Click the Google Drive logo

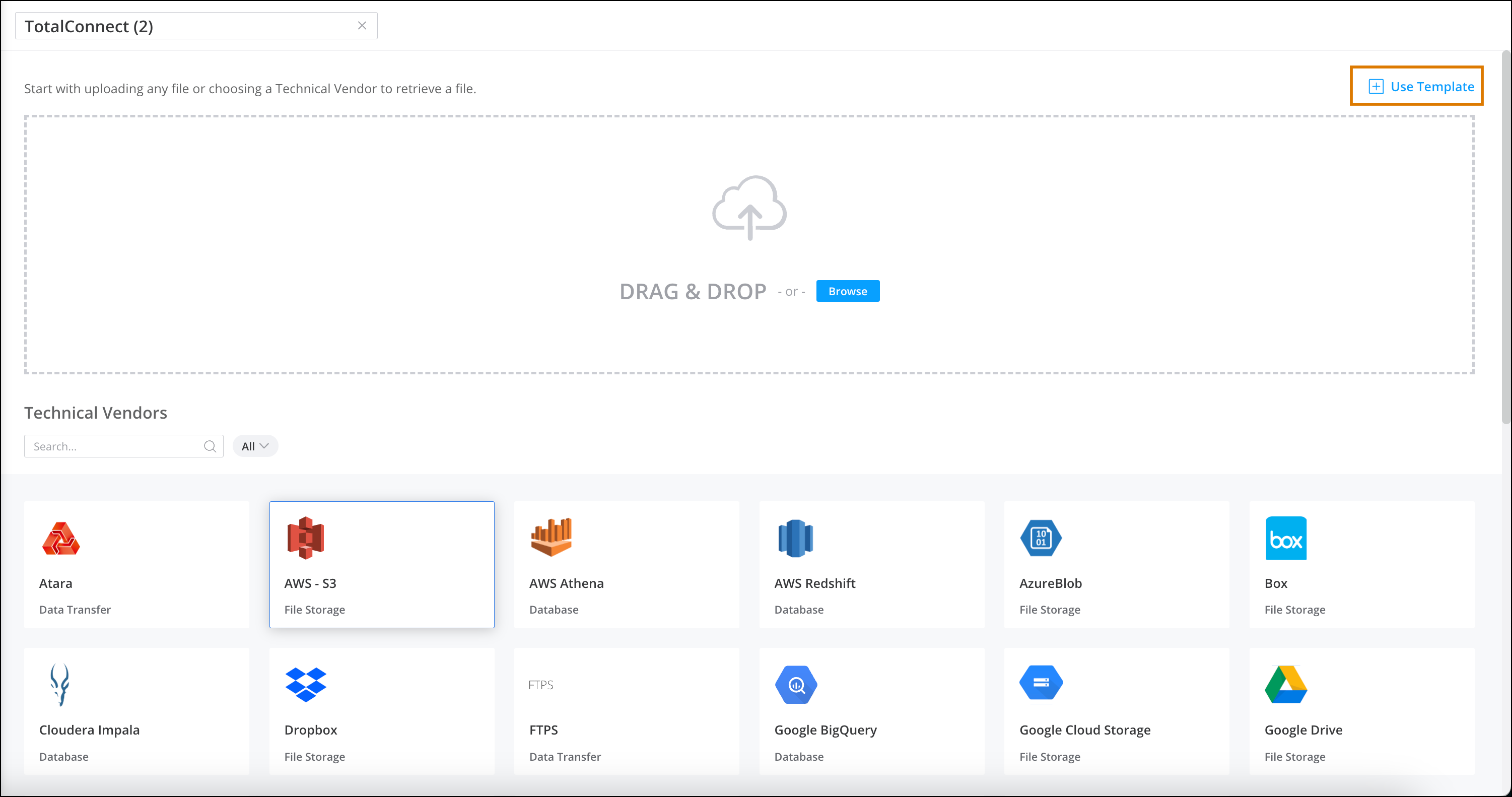pyautogui.click(x=1285, y=684)
